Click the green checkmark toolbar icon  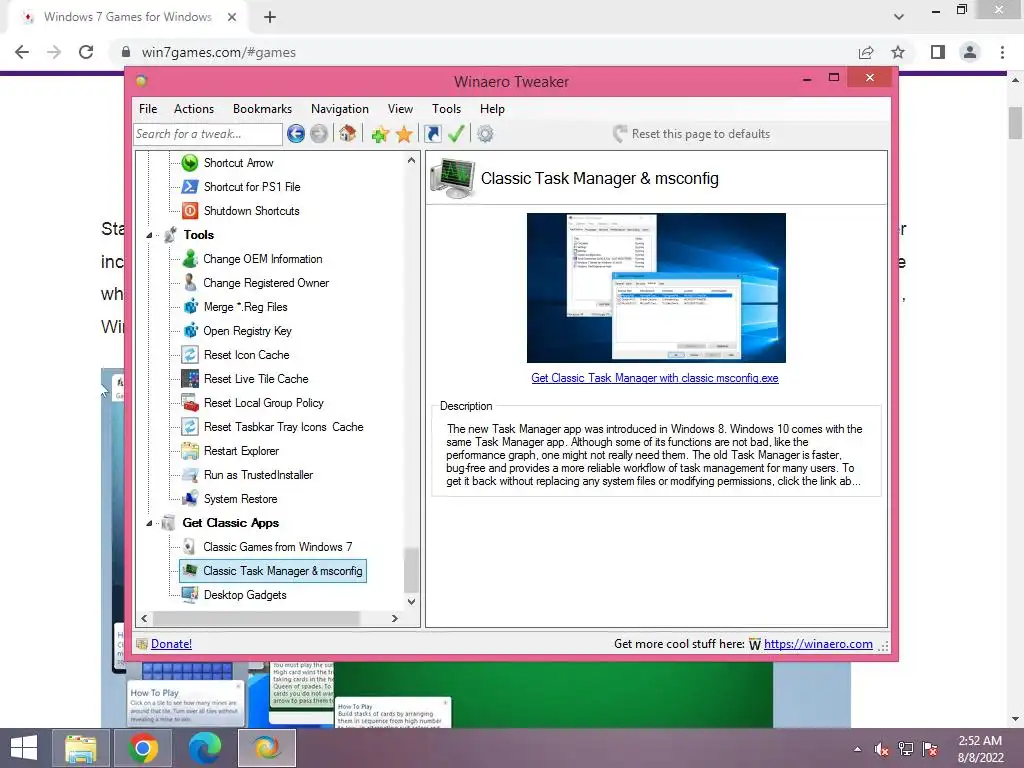click(456, 134)
